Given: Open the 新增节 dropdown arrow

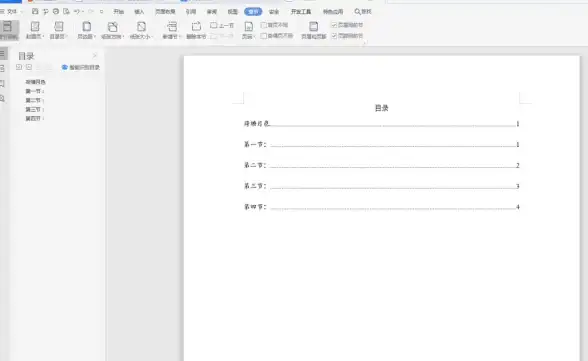Looking at the screenshot, I should coord(180,36).
